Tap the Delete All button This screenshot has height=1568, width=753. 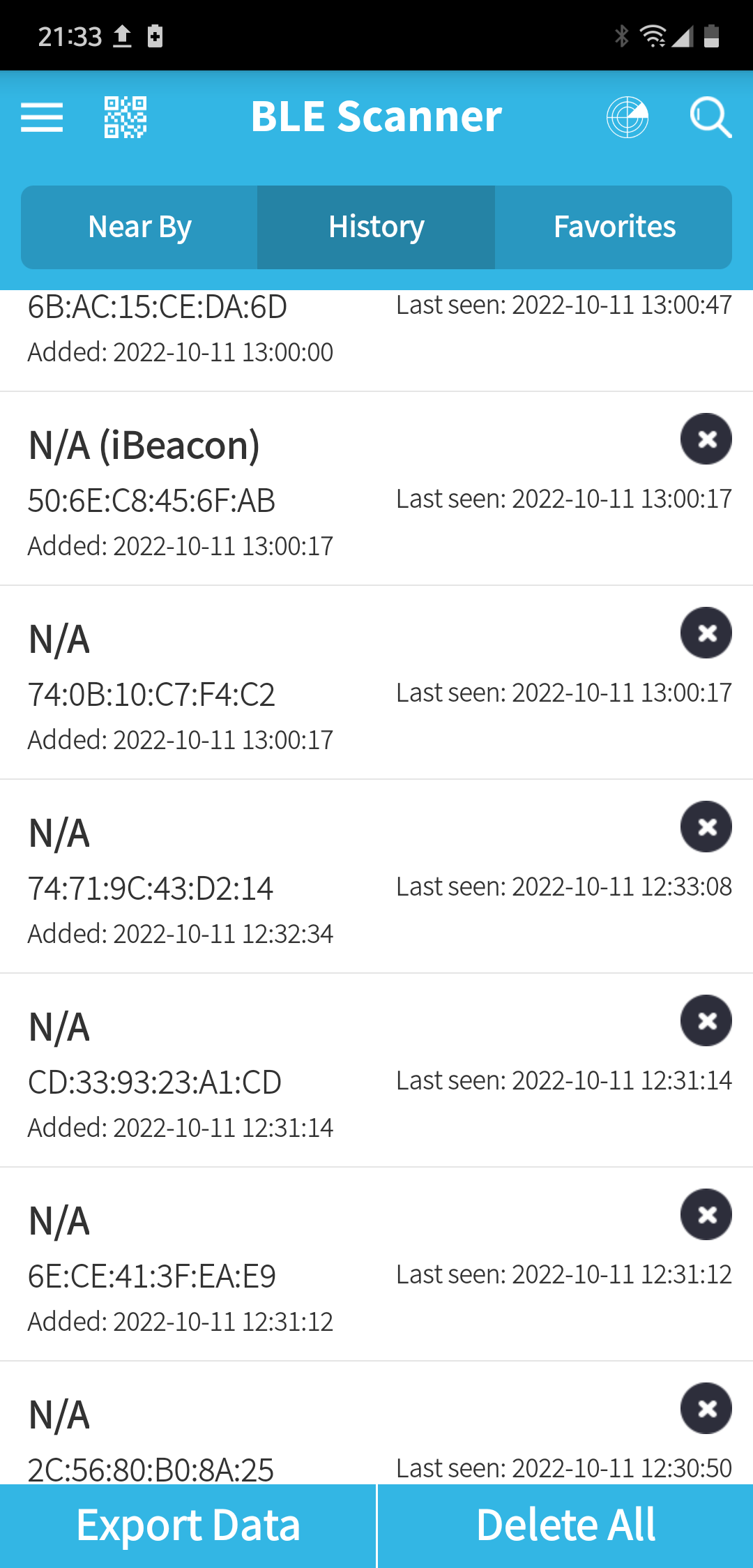click(565, 1525)
